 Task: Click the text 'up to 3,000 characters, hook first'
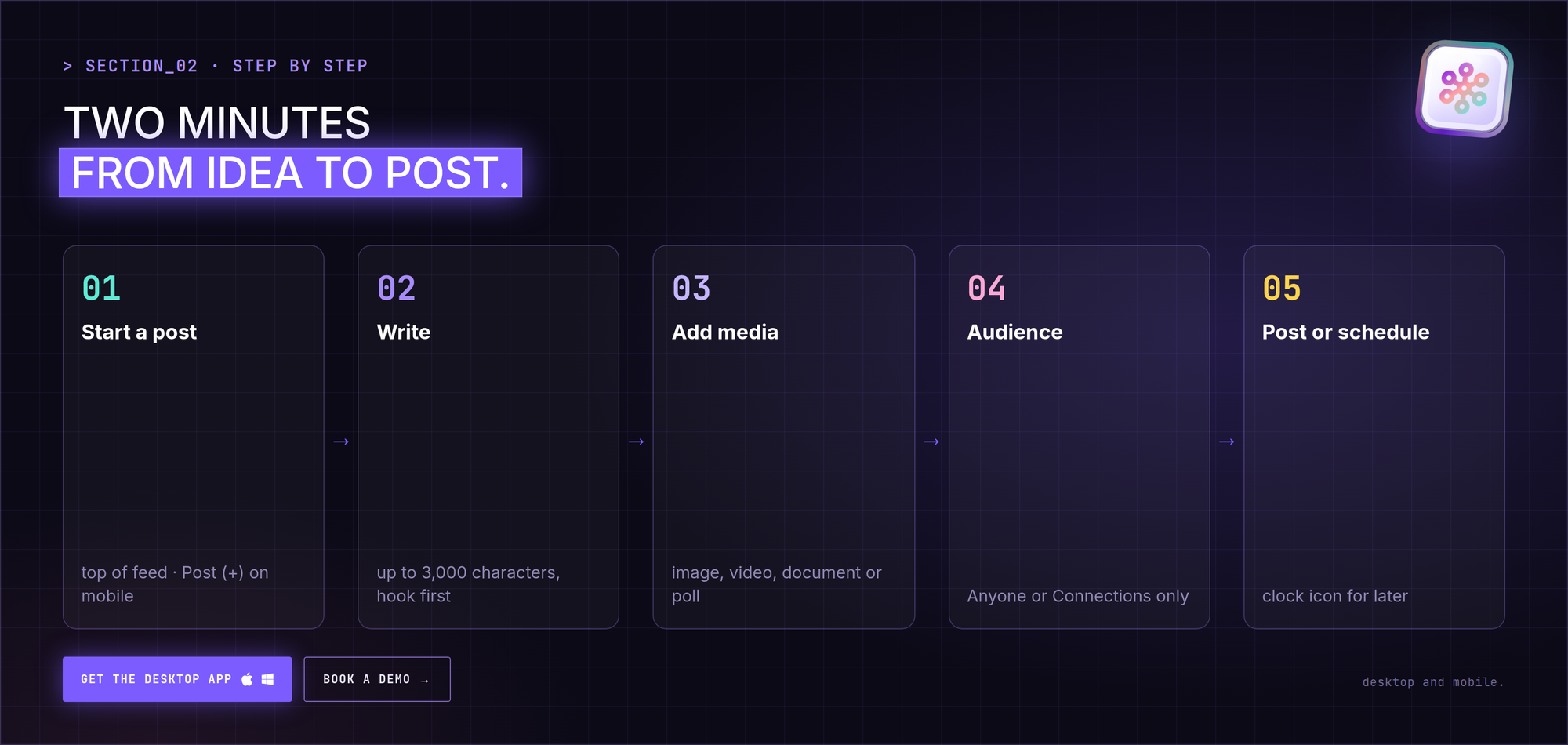tap(468, 584)
